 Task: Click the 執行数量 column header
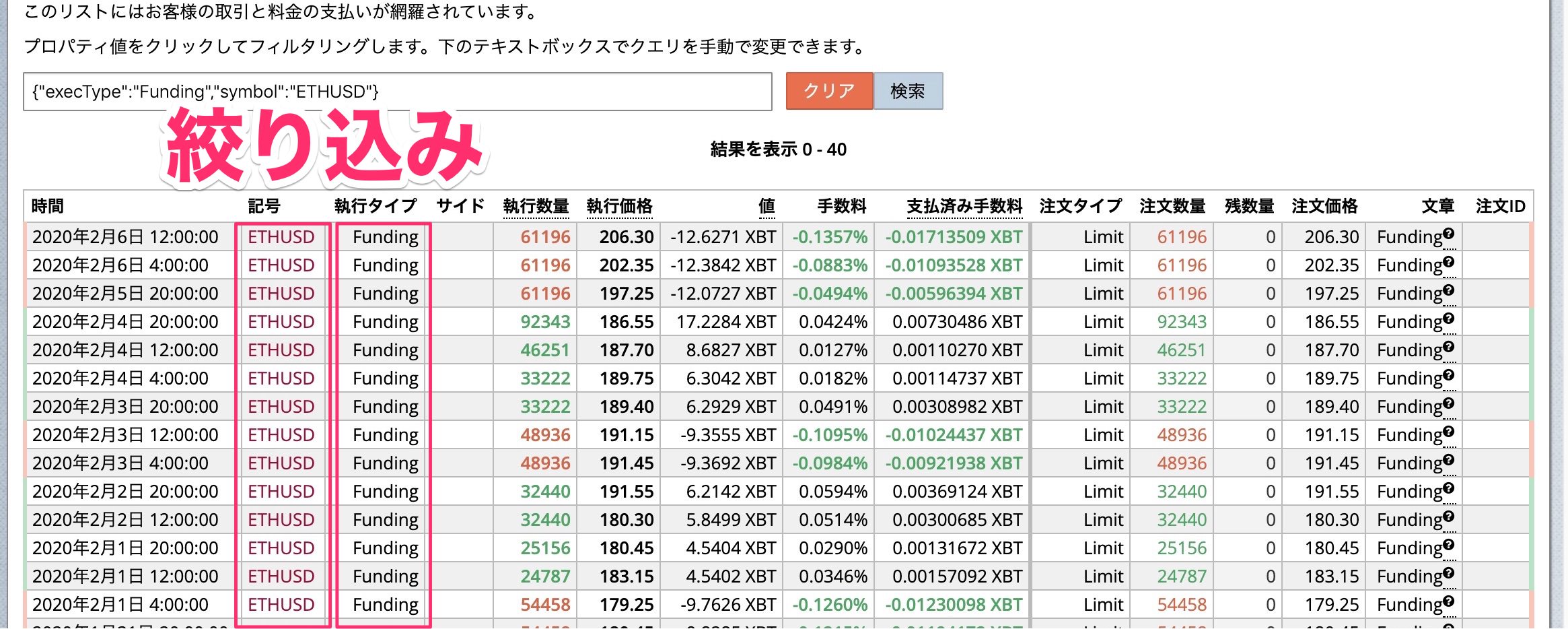[536, 206]
